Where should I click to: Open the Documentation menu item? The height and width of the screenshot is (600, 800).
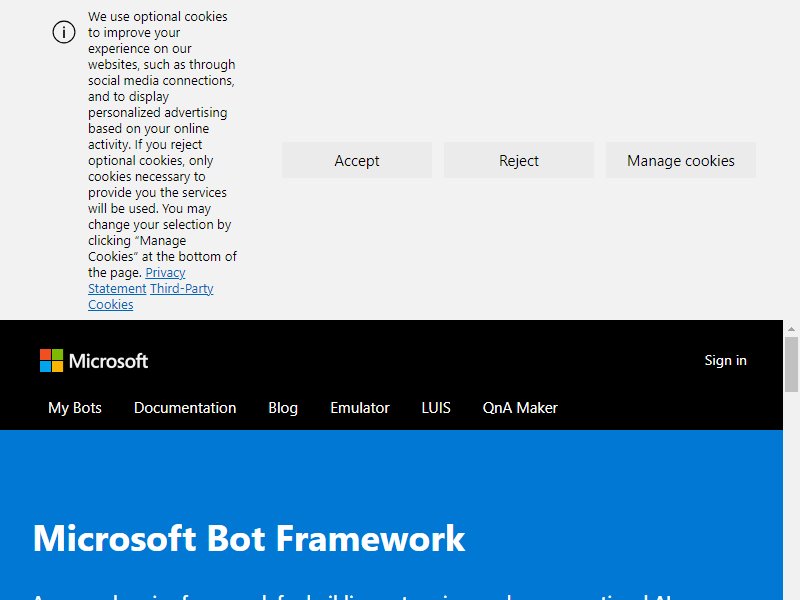(185, 408)
